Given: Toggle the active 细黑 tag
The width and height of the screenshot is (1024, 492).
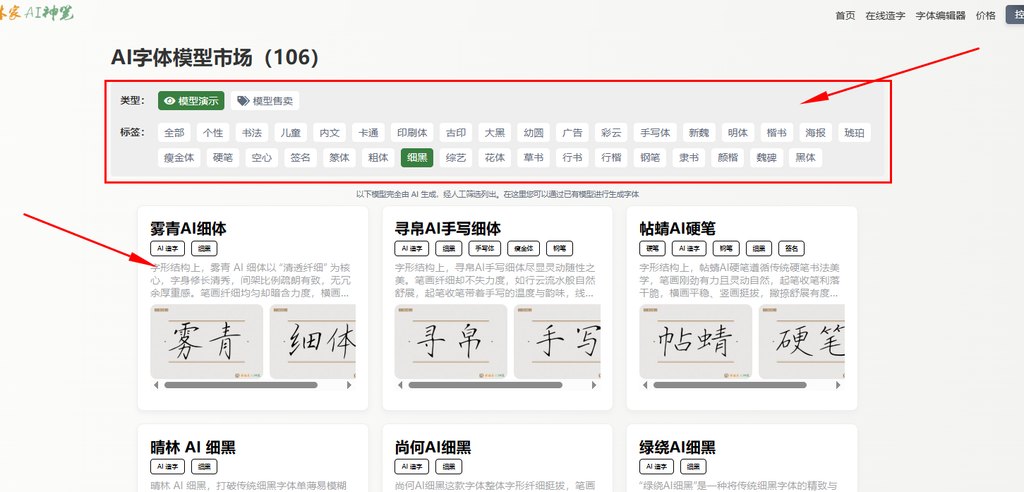Looking at the screenshot, I should coord(417,157).
